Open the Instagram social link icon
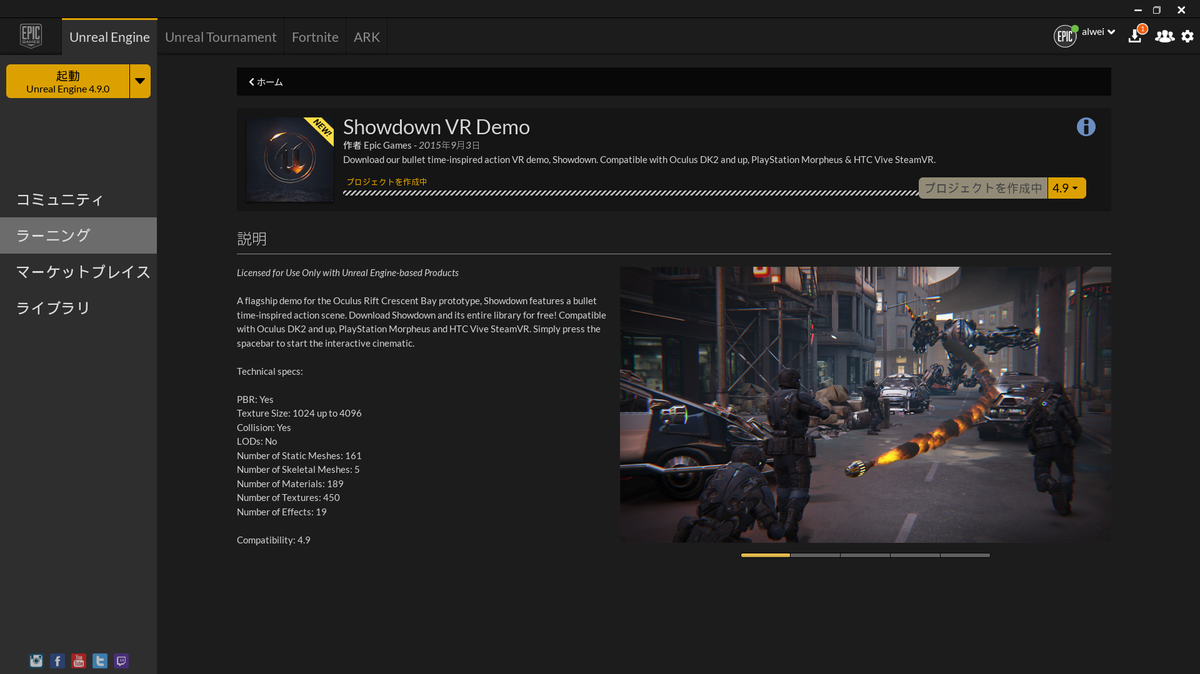The image size is (1200, 674). coord(37,661)
